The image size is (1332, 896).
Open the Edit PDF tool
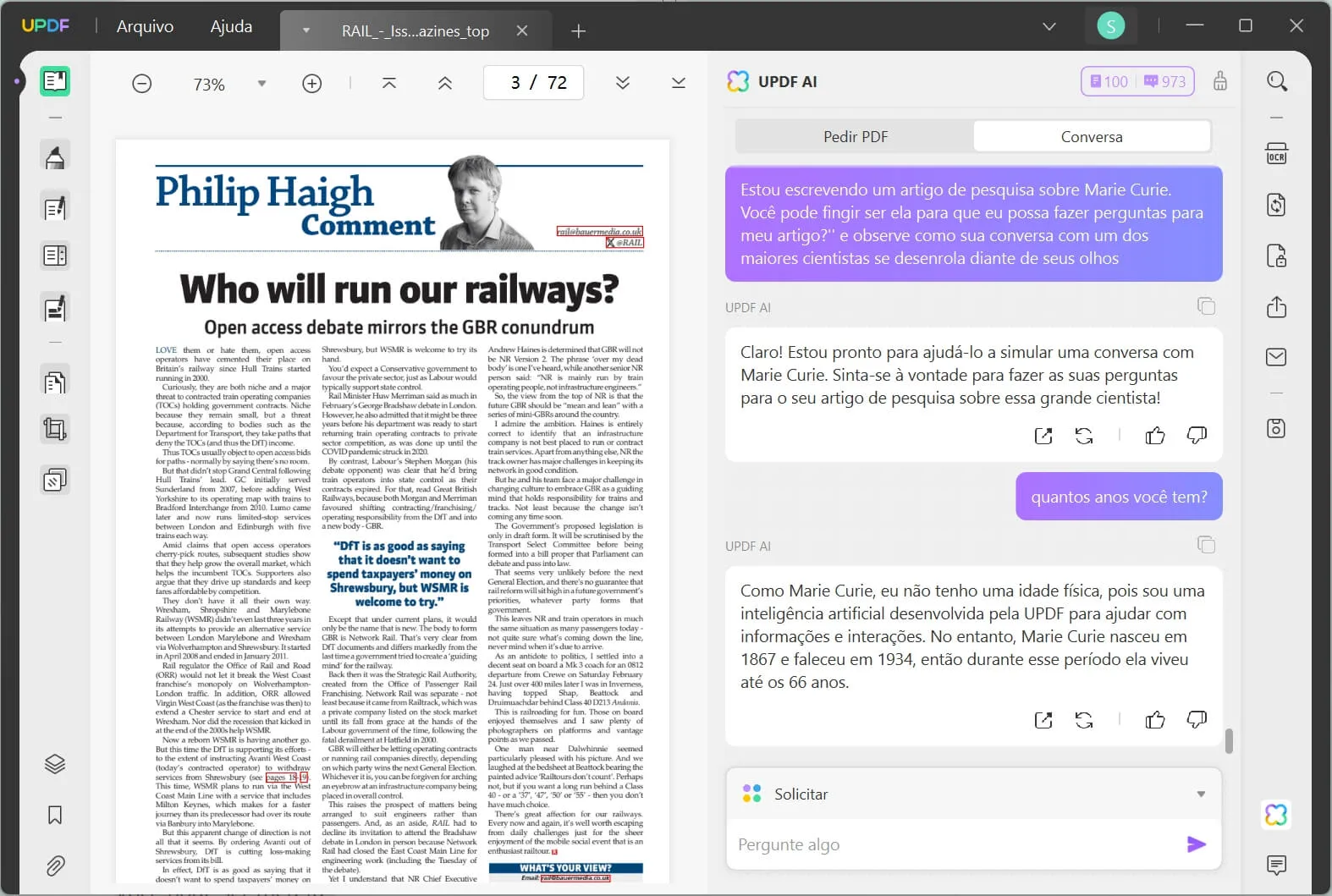coord(55,207)
